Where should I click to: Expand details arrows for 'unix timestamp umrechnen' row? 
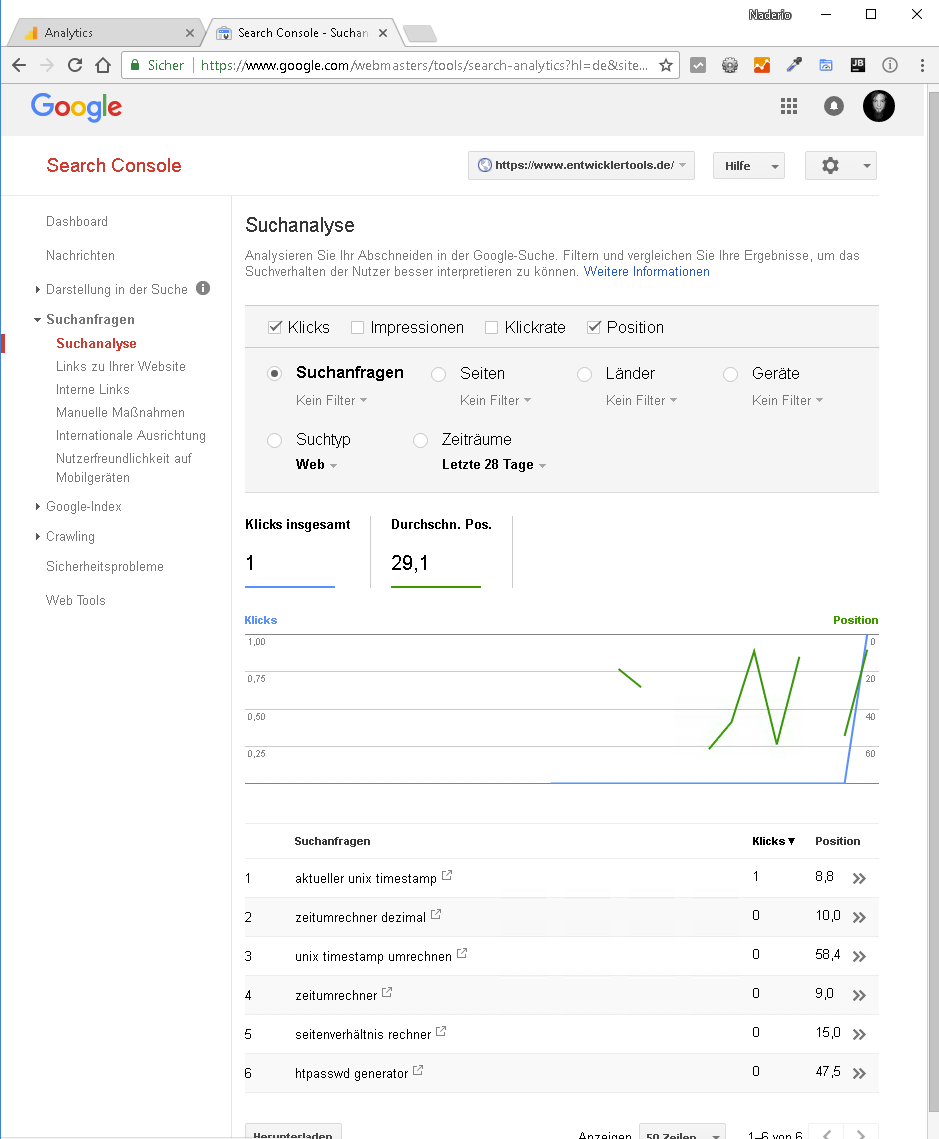[859, 956]
